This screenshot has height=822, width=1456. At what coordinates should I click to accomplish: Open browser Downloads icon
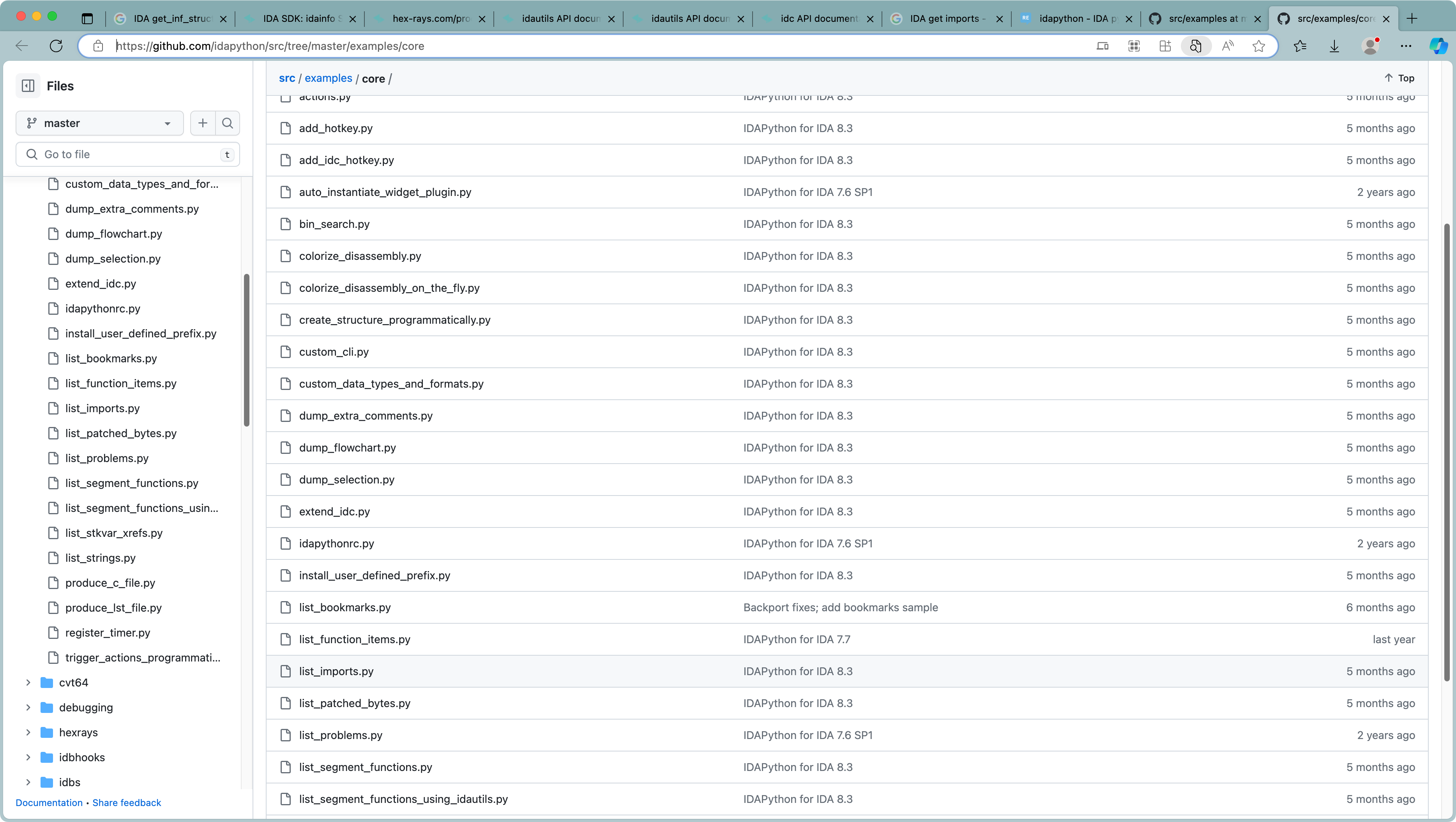(1334, 46)
